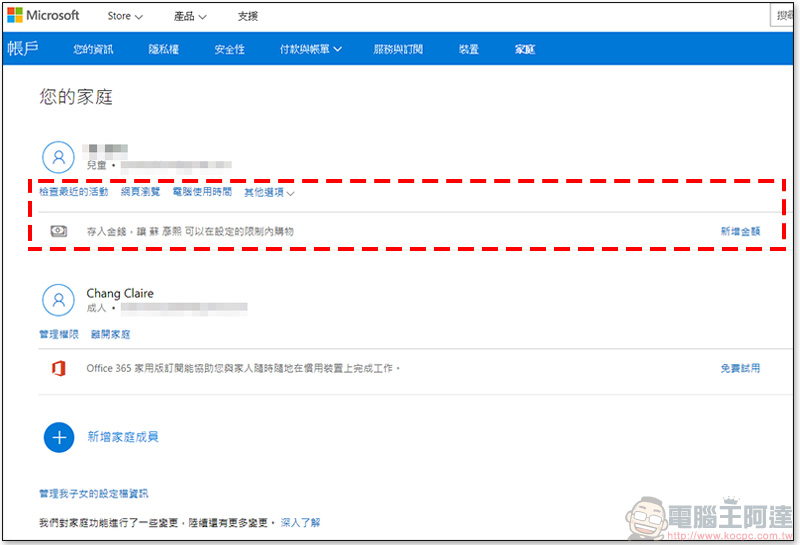Screen dimensions: 800x545
Task: Open 網頁瀏覽 settings link
Action: (140, 192)
